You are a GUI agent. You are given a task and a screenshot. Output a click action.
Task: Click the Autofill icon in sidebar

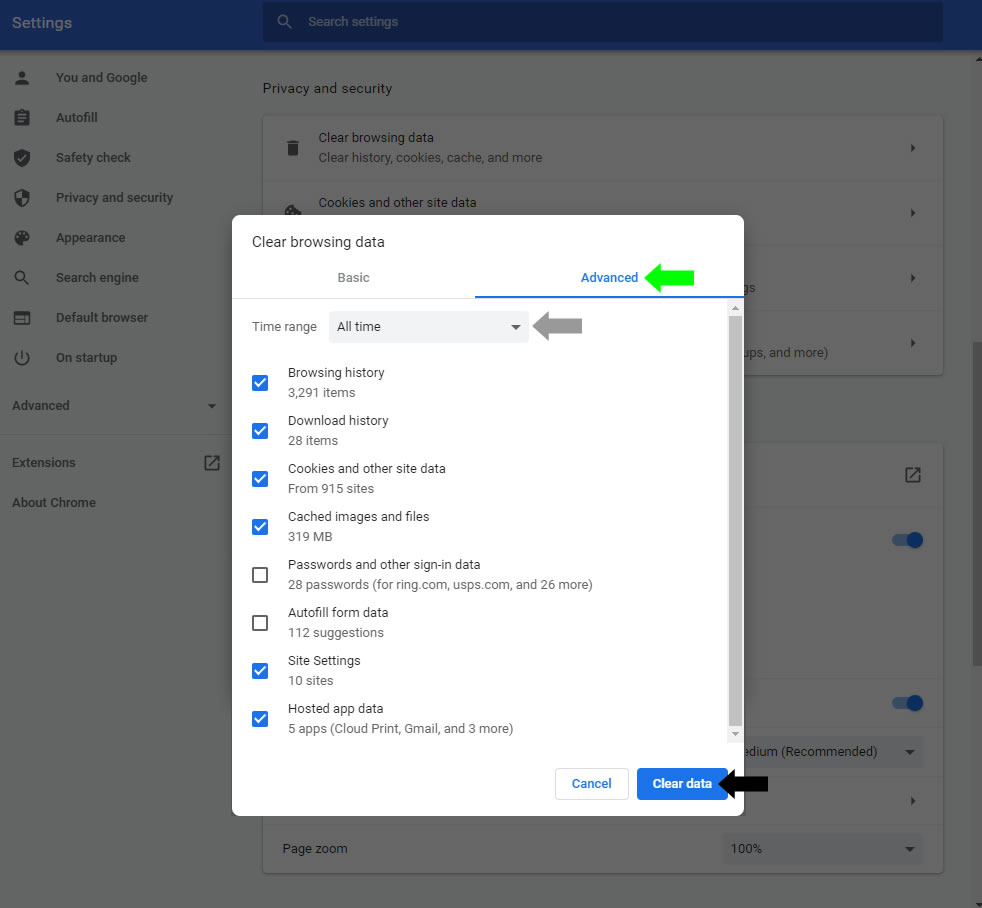[x=22, y=117]
